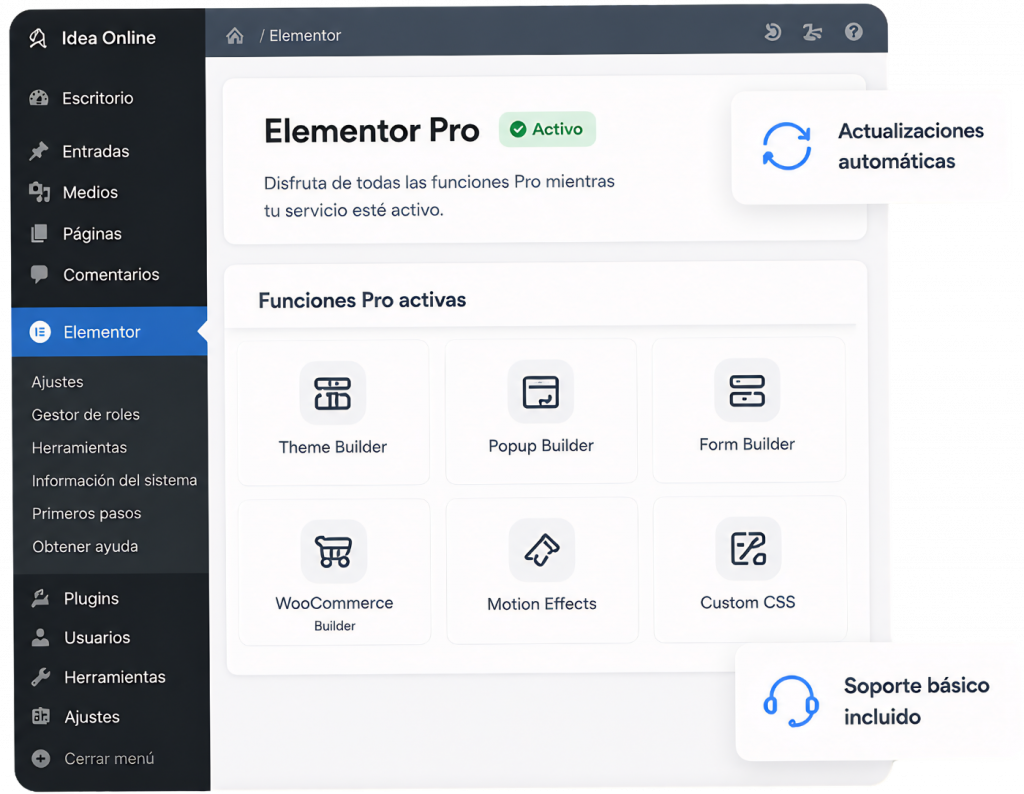
Task: Click the Activo status text
Action: 557,129
